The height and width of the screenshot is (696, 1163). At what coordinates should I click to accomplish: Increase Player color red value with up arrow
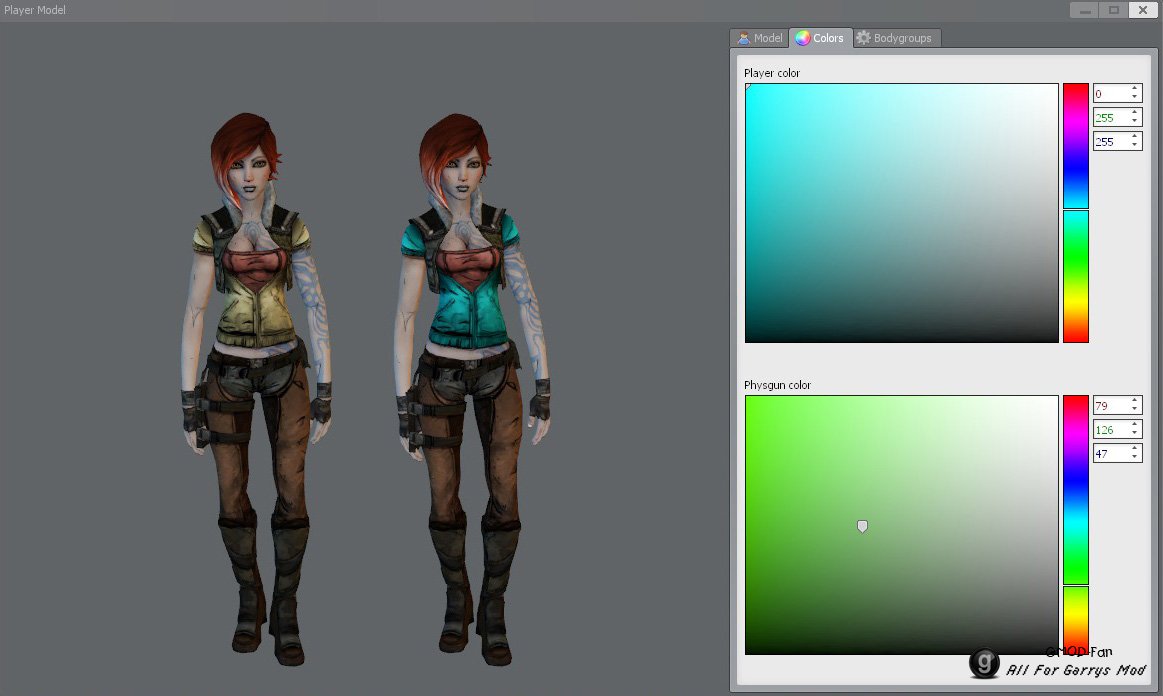pyautogui.click(x=1135, y=89)
